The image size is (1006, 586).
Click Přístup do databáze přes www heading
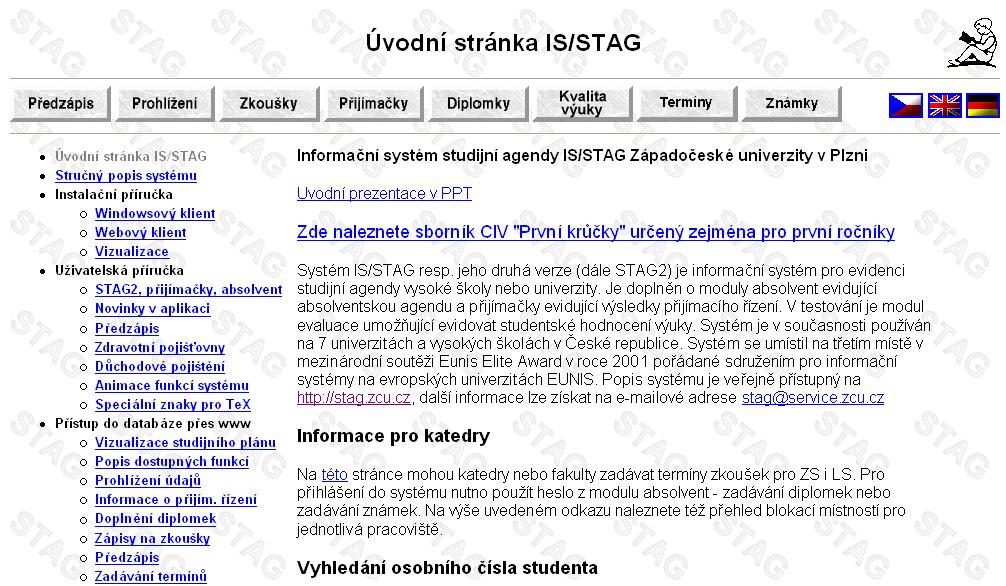153,424
